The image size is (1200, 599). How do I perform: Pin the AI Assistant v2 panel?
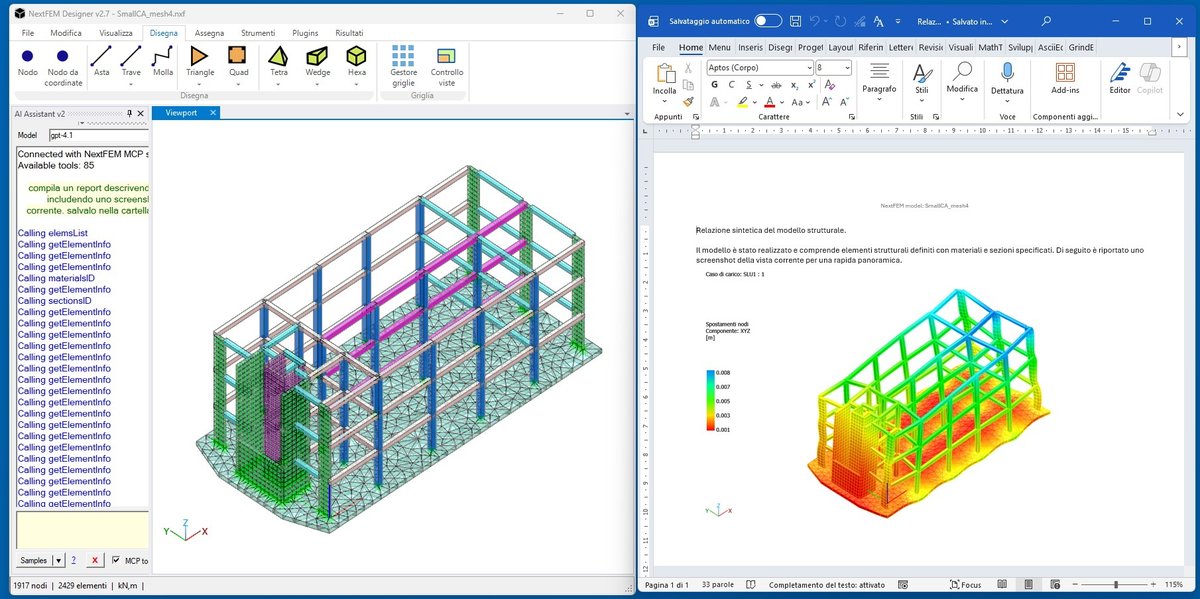click(129, 114)
